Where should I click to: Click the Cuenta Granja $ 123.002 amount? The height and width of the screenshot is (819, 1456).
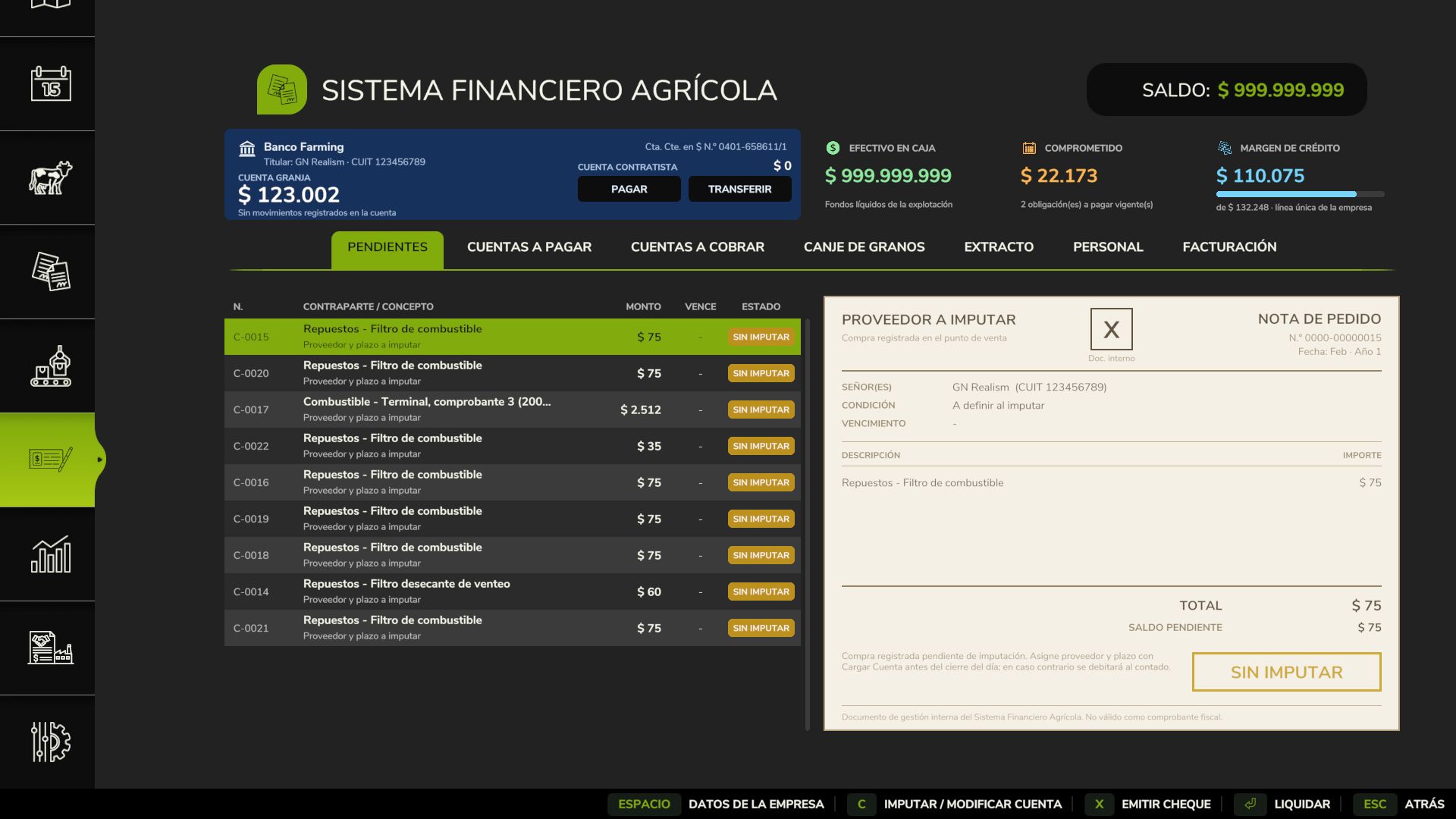[x=289, y=195]
